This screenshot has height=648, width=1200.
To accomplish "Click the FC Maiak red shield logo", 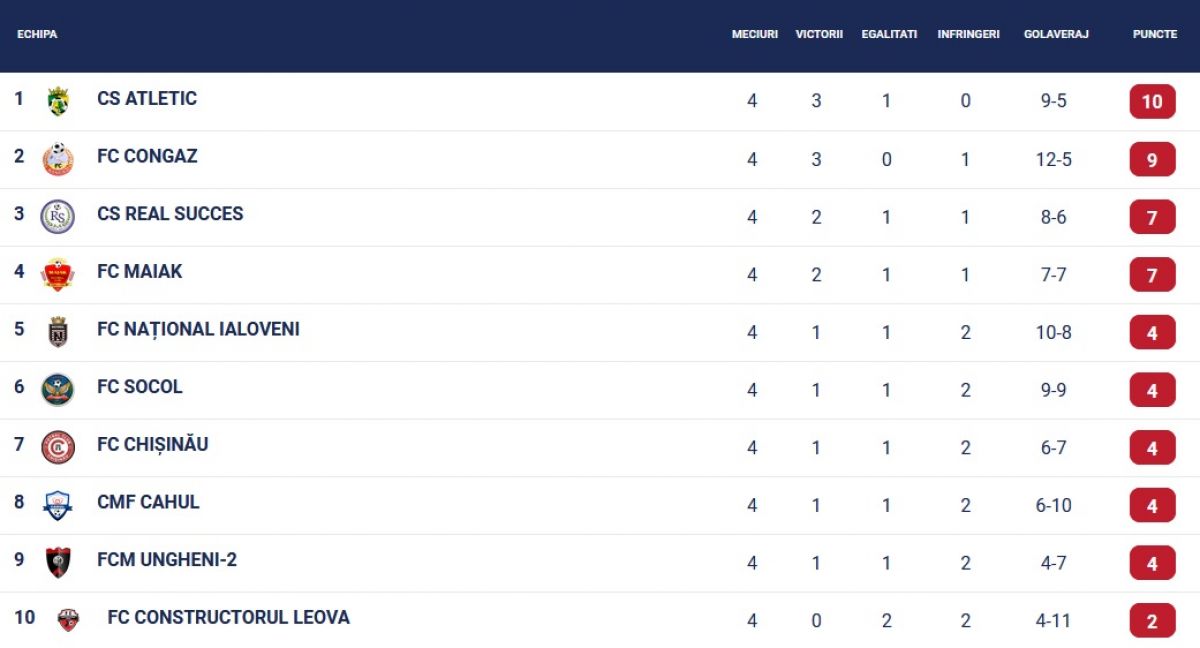I will pos(58,274).
